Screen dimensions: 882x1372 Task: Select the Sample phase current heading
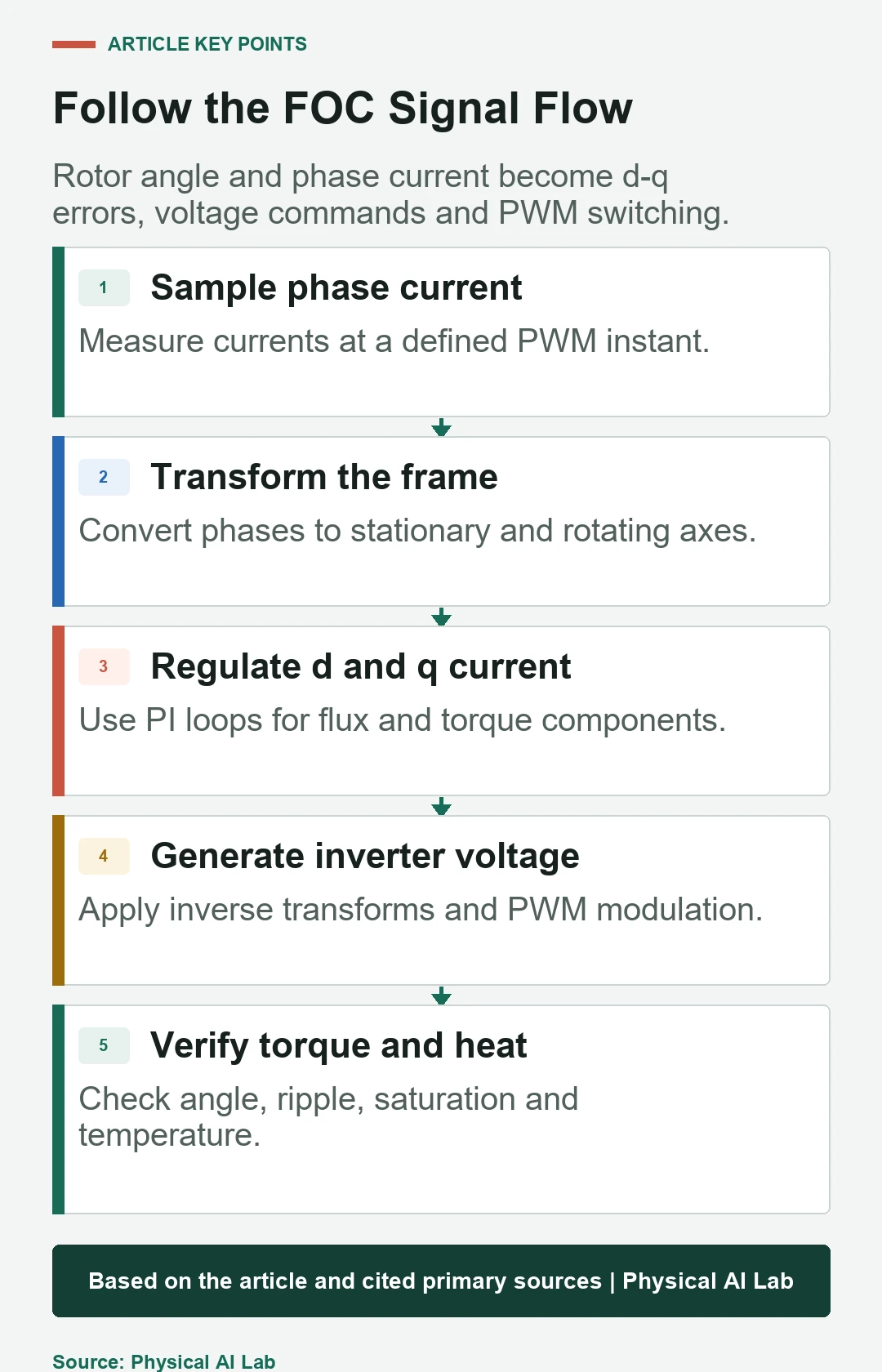tap(336, 287)
